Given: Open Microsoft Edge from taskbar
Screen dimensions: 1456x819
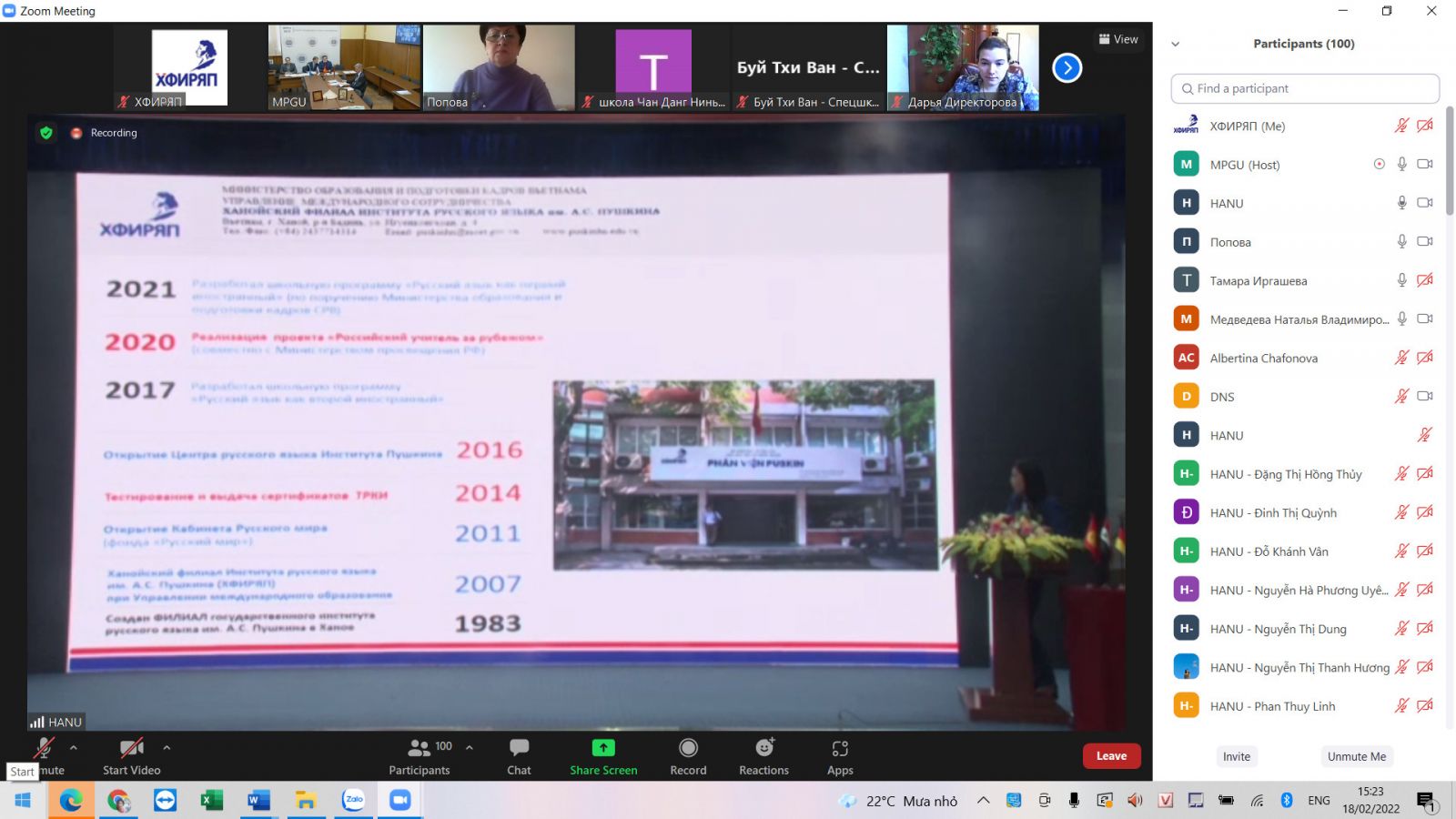Looking at the screenshot, I should tap(71, 801).
